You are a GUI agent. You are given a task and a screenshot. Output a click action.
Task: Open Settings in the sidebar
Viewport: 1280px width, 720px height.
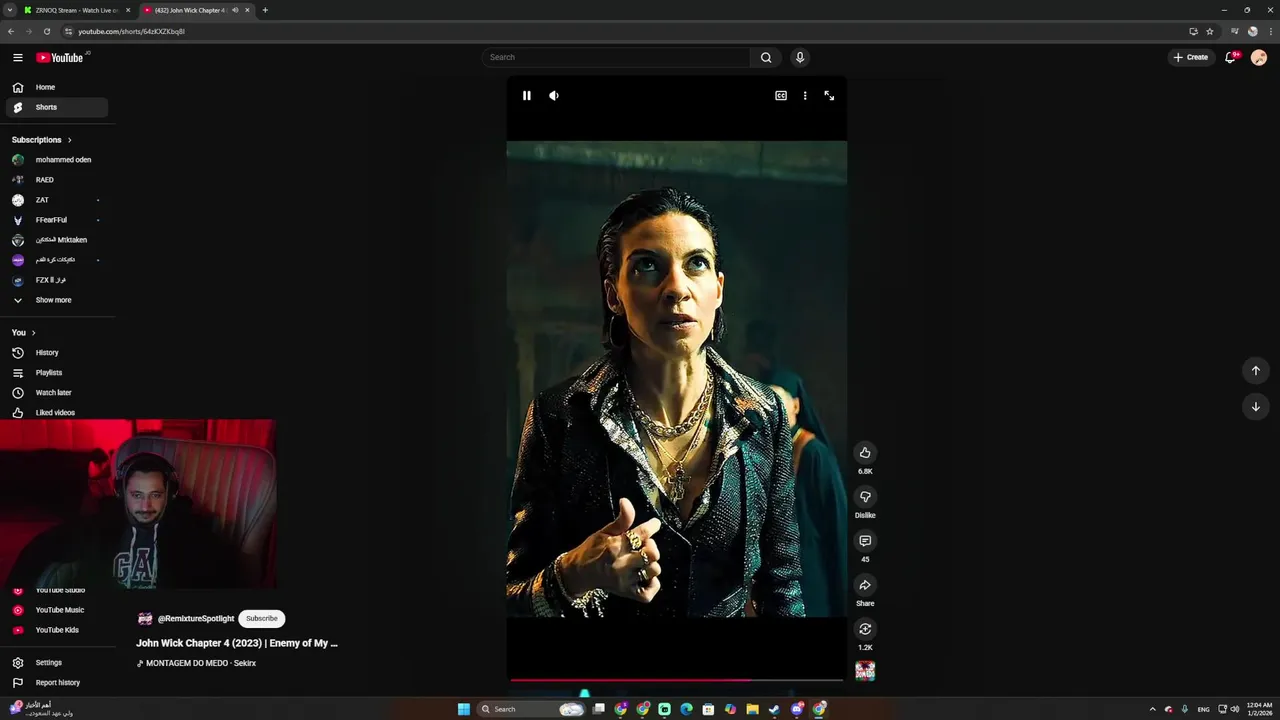click(57, 663)
